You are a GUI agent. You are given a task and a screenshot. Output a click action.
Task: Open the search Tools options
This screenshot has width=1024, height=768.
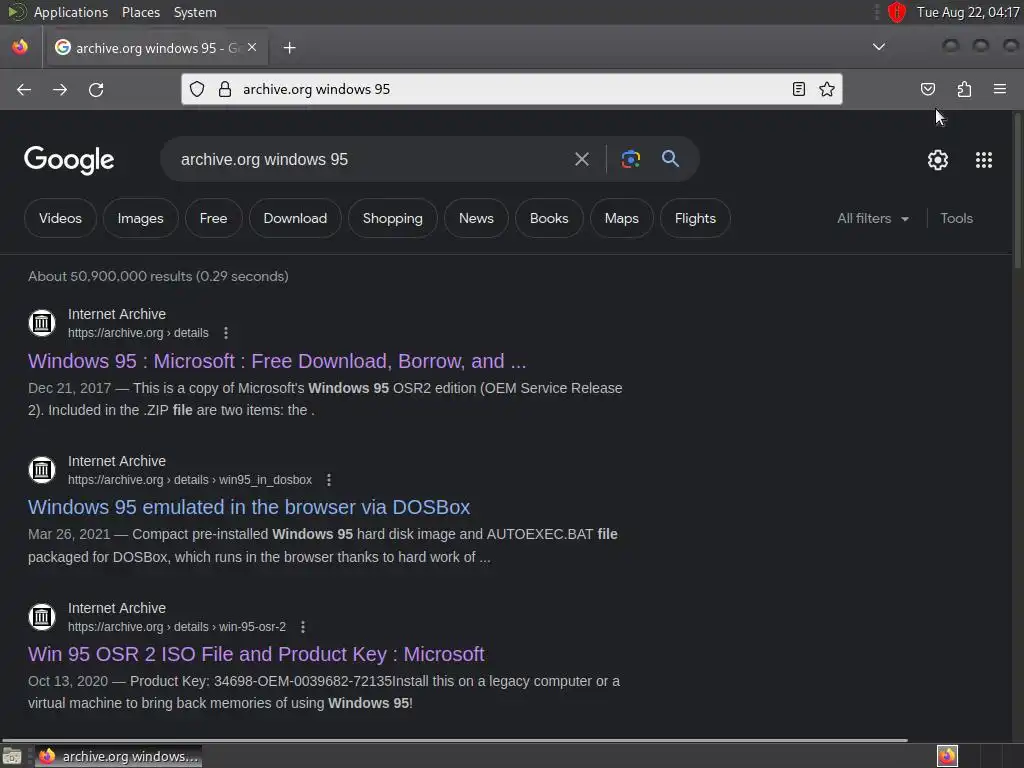[956, 218]
